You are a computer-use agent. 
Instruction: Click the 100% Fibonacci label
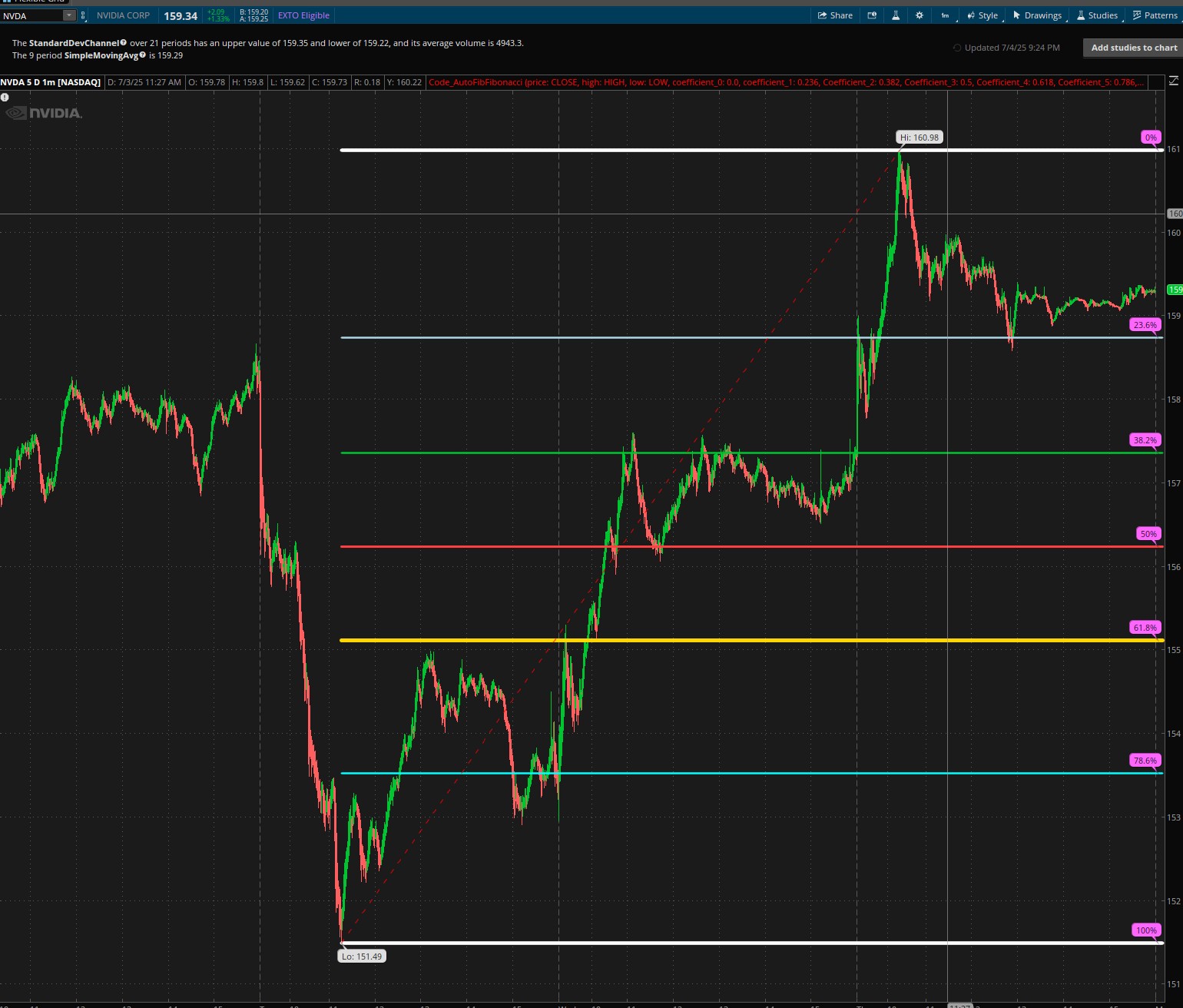1146,930
